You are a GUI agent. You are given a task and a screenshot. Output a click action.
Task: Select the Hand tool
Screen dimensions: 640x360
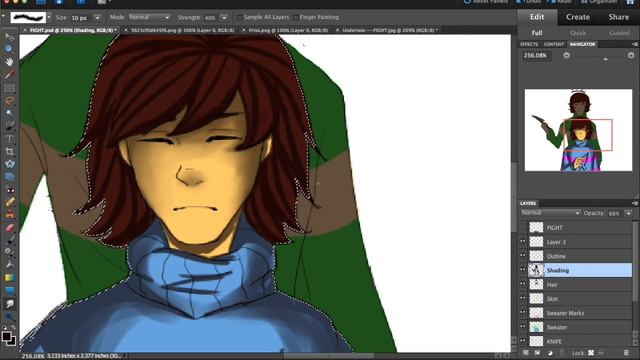click(9, 62)
